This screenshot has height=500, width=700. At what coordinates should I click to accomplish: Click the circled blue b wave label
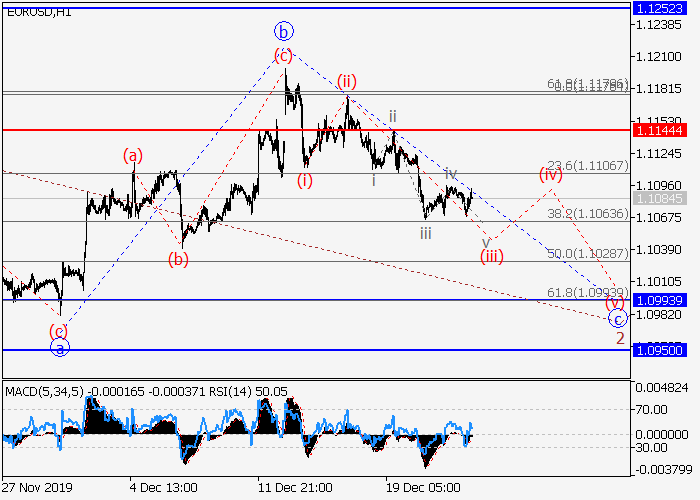(285, 30)
